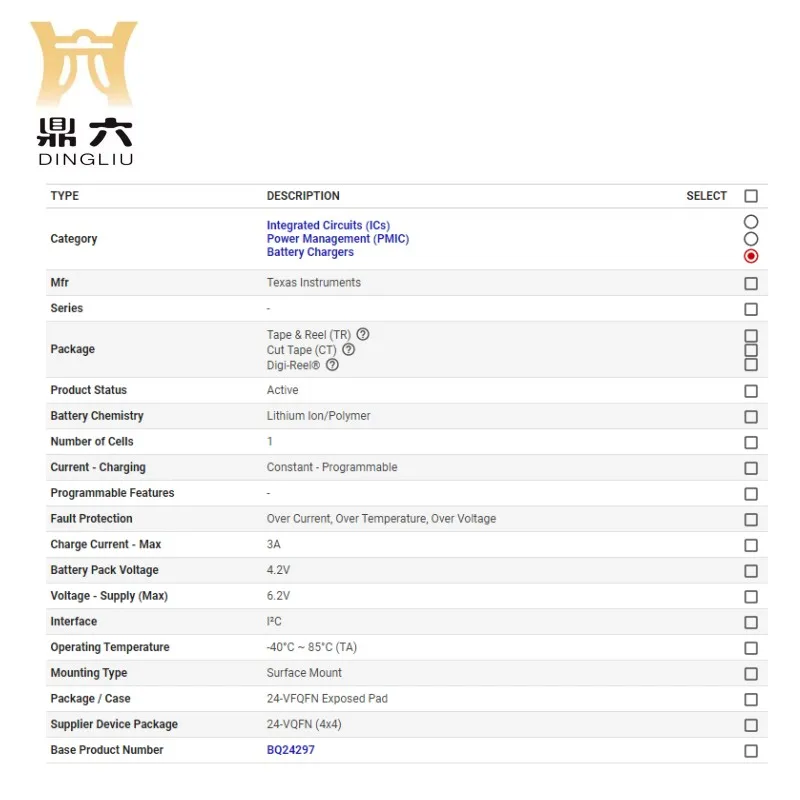Click the Texas Instruments manufacturer value
This screenshot has height=800, width=800.
tap(313, 283)
